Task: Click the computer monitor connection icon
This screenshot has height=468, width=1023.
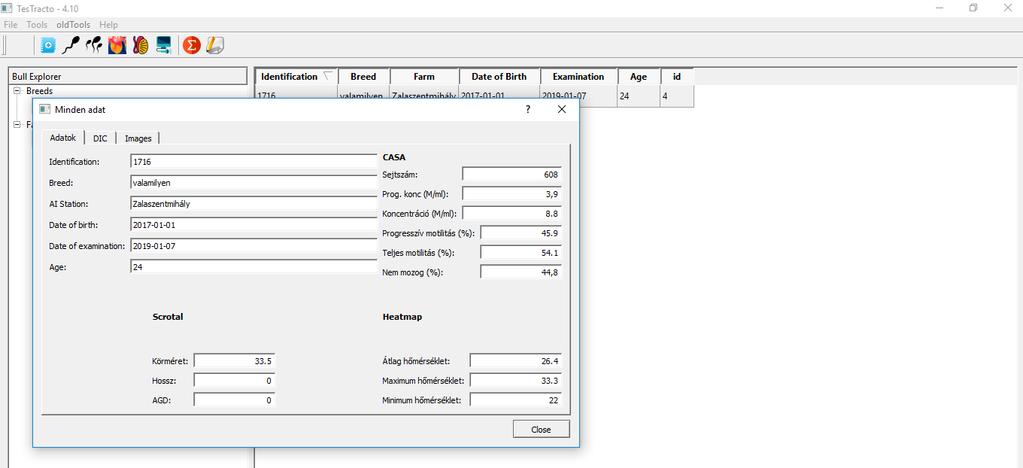Action: point(163,45)
